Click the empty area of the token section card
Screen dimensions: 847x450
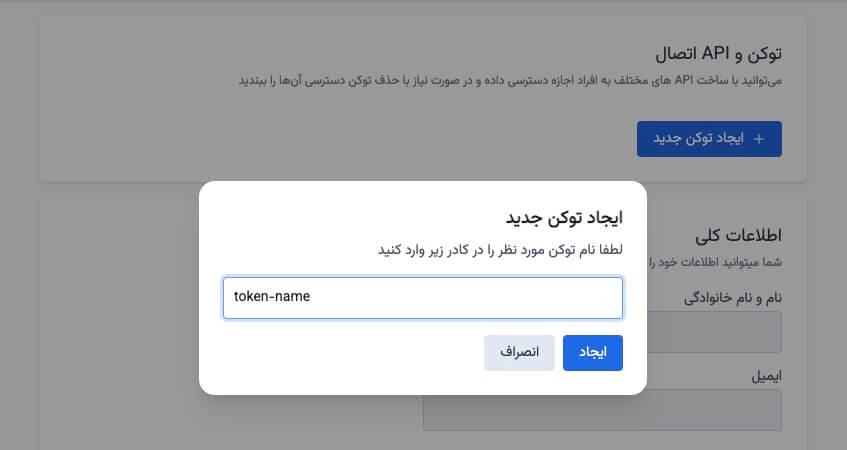pyautogui.click(x=300, y=140)
